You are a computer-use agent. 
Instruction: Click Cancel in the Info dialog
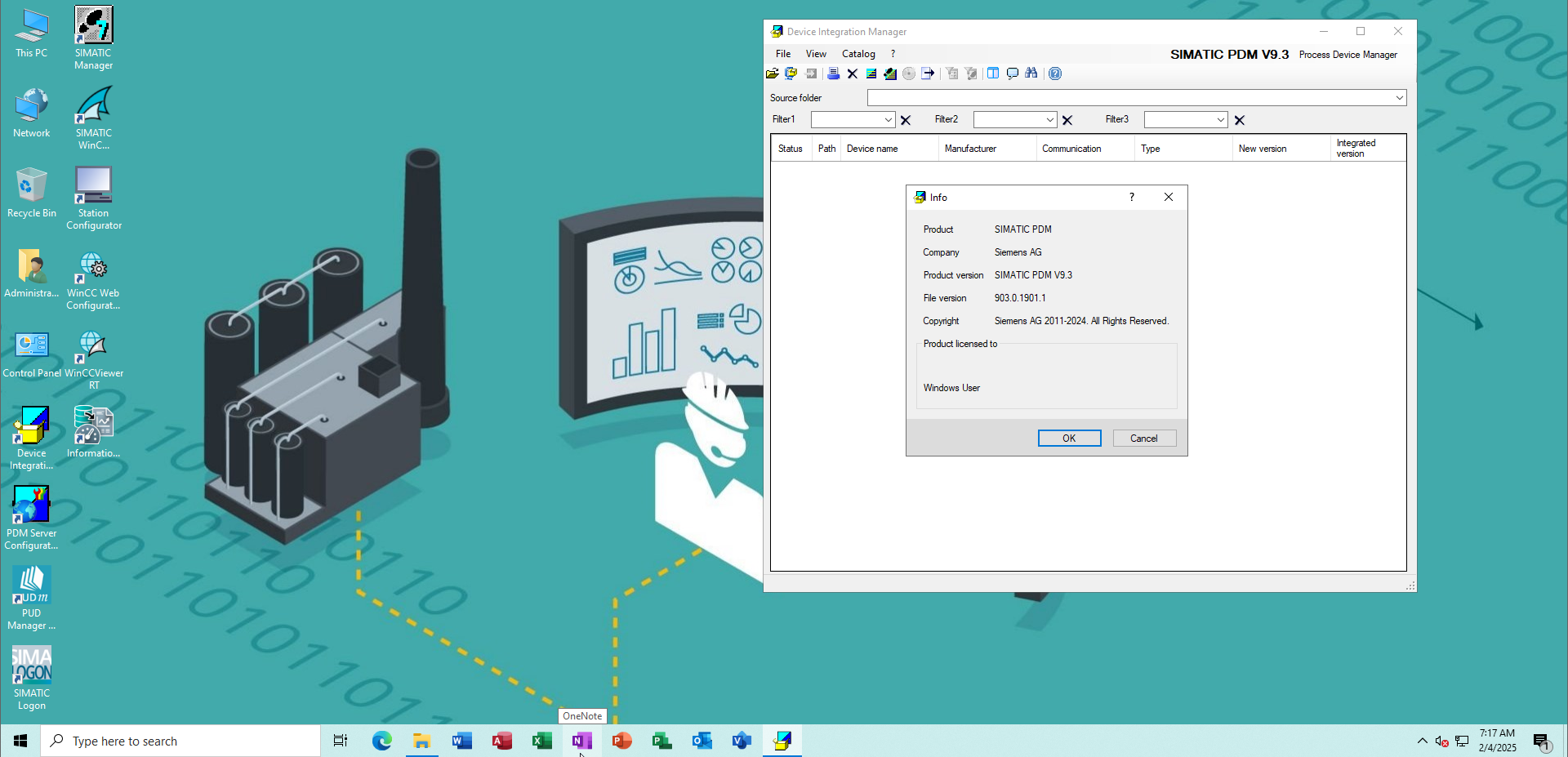tap(1144, 439)
